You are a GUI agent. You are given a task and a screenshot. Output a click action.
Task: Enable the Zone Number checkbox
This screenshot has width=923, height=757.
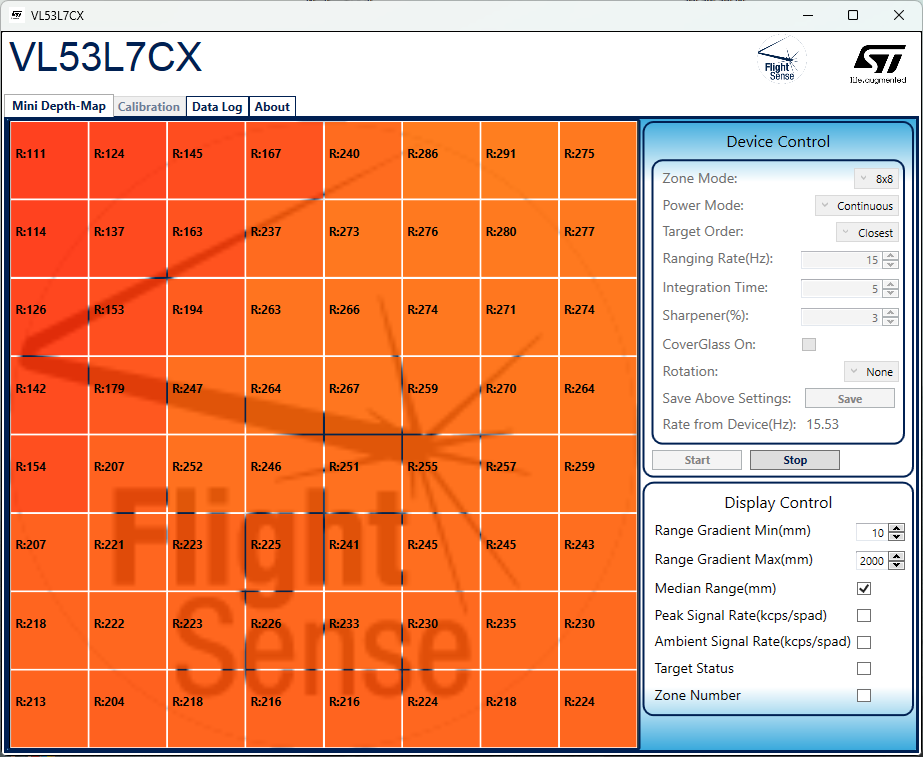coord(864,695)
